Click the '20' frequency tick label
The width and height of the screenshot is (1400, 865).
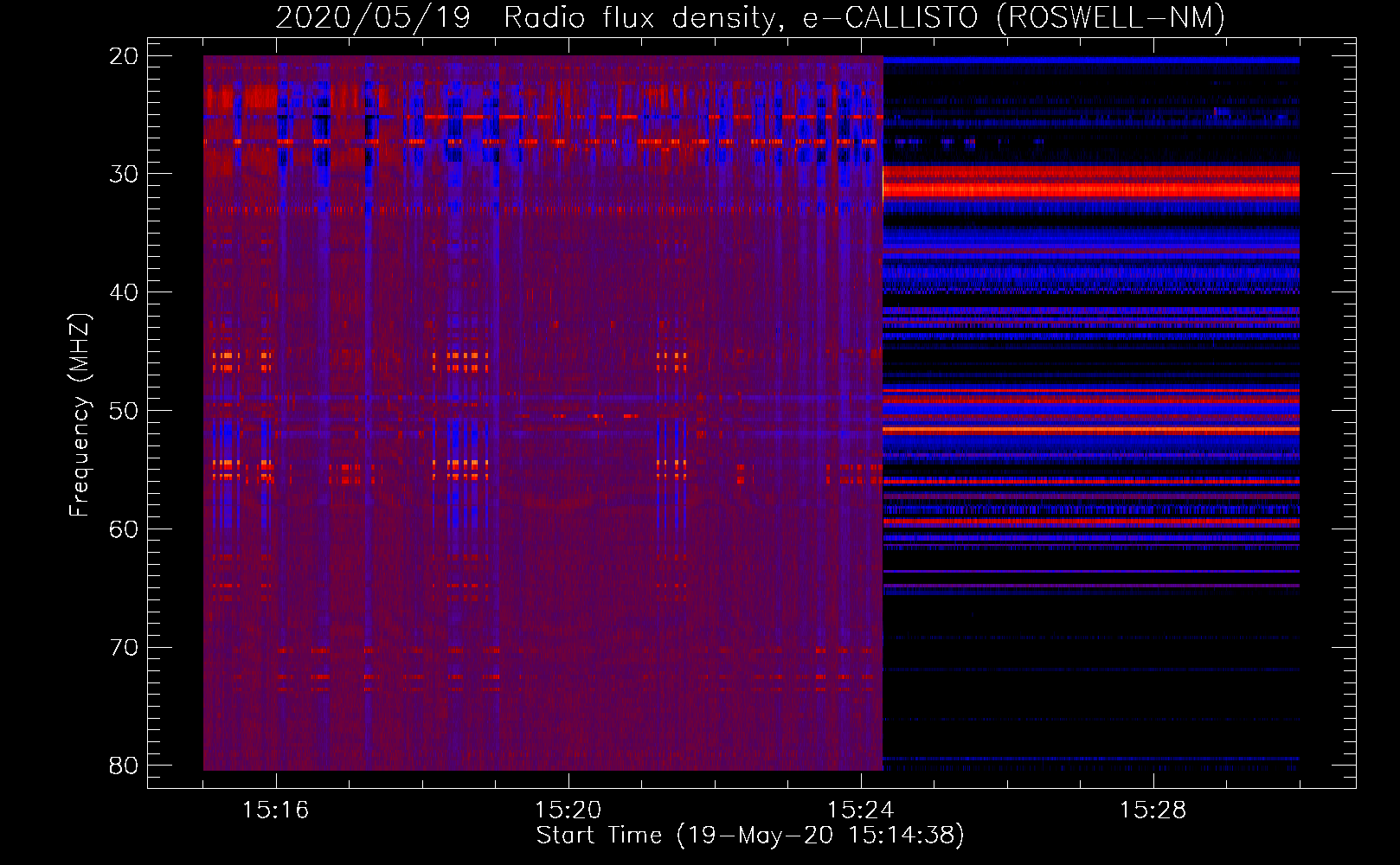(x=124, y=56)
